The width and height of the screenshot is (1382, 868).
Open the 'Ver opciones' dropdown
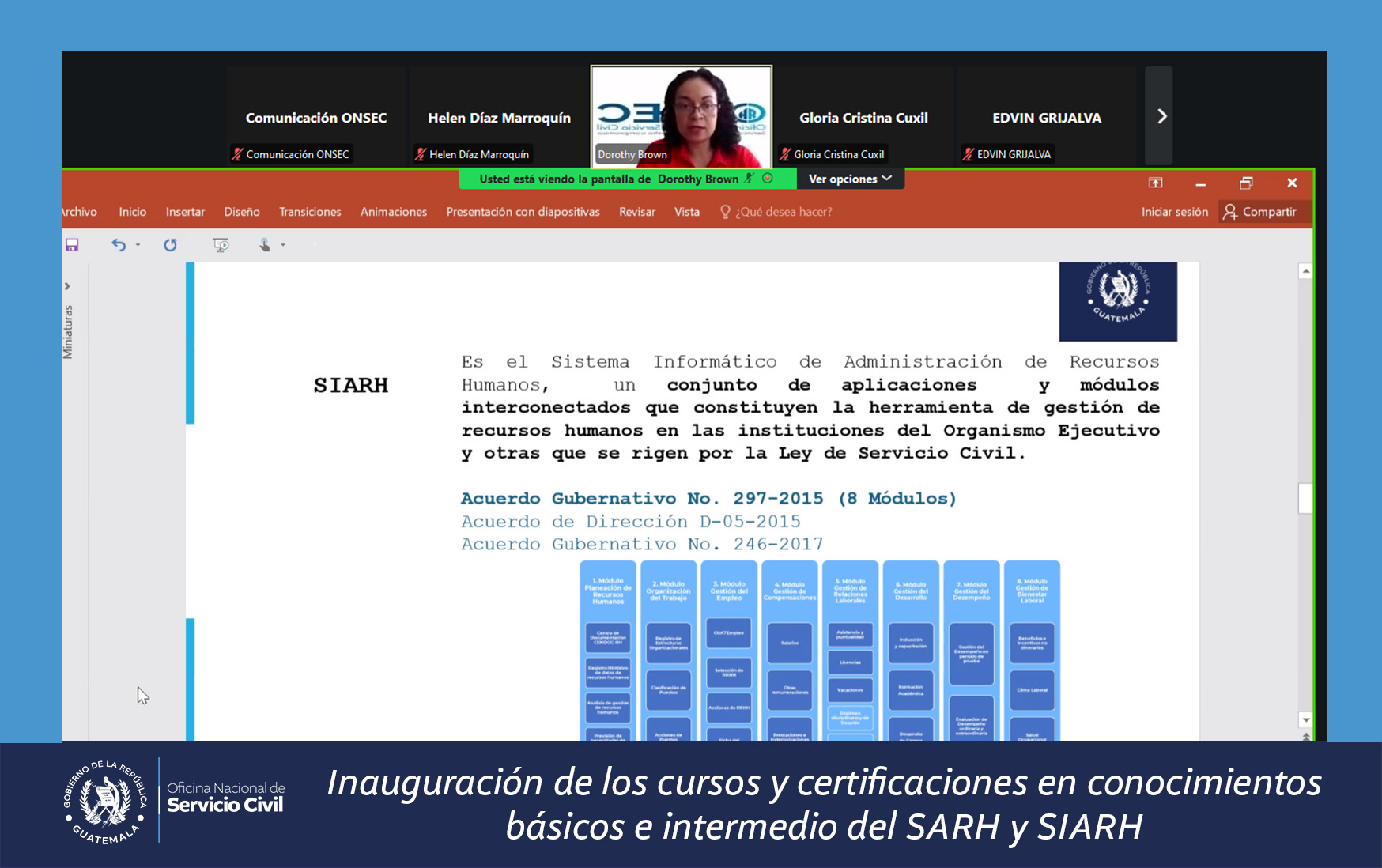point(849,179)
